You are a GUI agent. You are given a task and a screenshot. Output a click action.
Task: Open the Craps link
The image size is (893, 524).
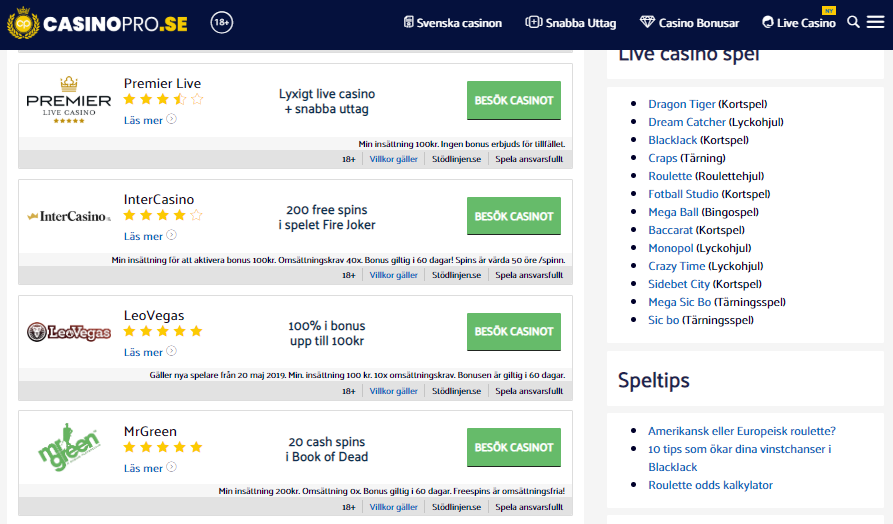point(662,158)
